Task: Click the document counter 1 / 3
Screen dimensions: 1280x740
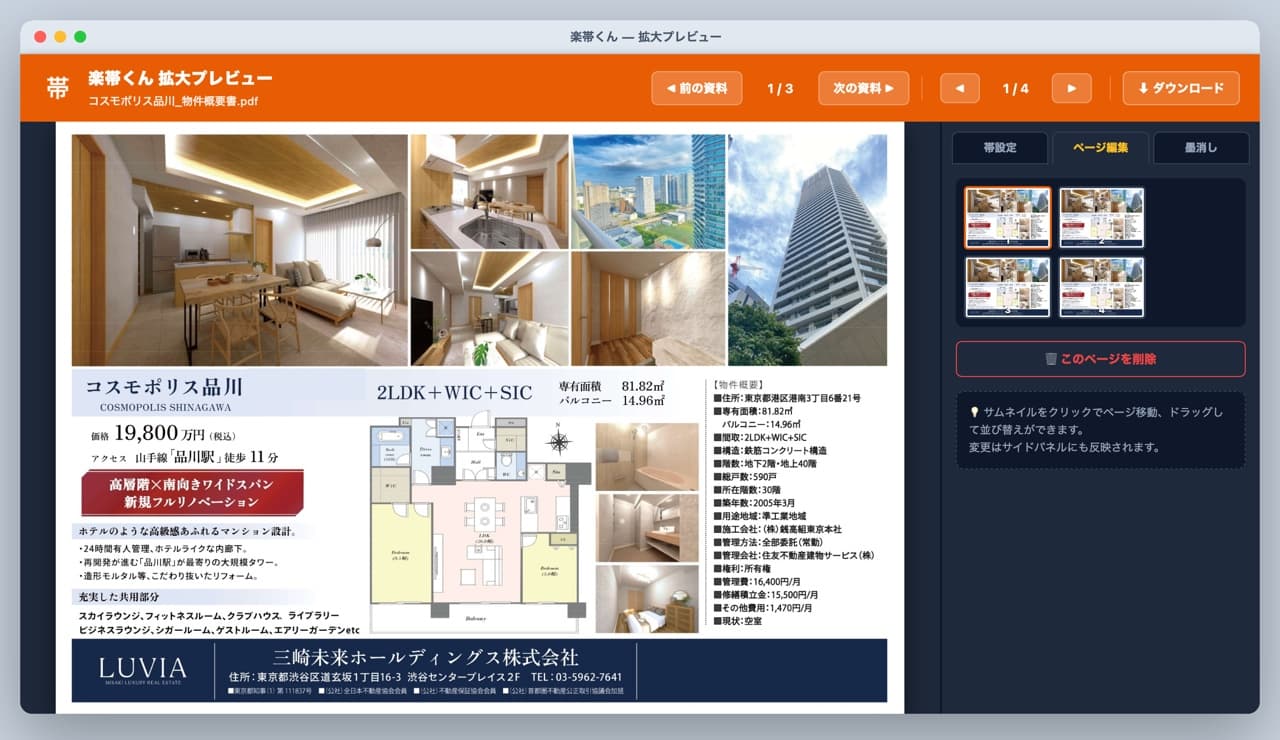Action: coord(780,89)
